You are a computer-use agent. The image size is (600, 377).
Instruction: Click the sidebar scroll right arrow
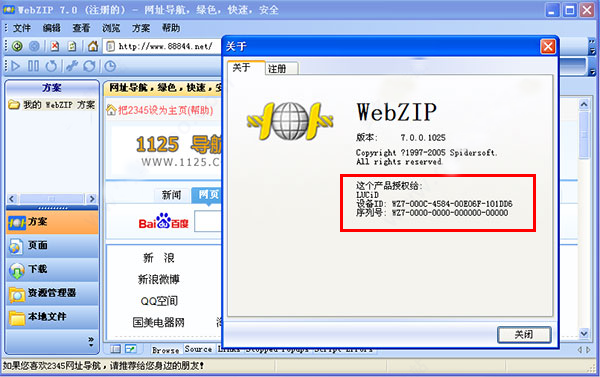pos(92,199)
